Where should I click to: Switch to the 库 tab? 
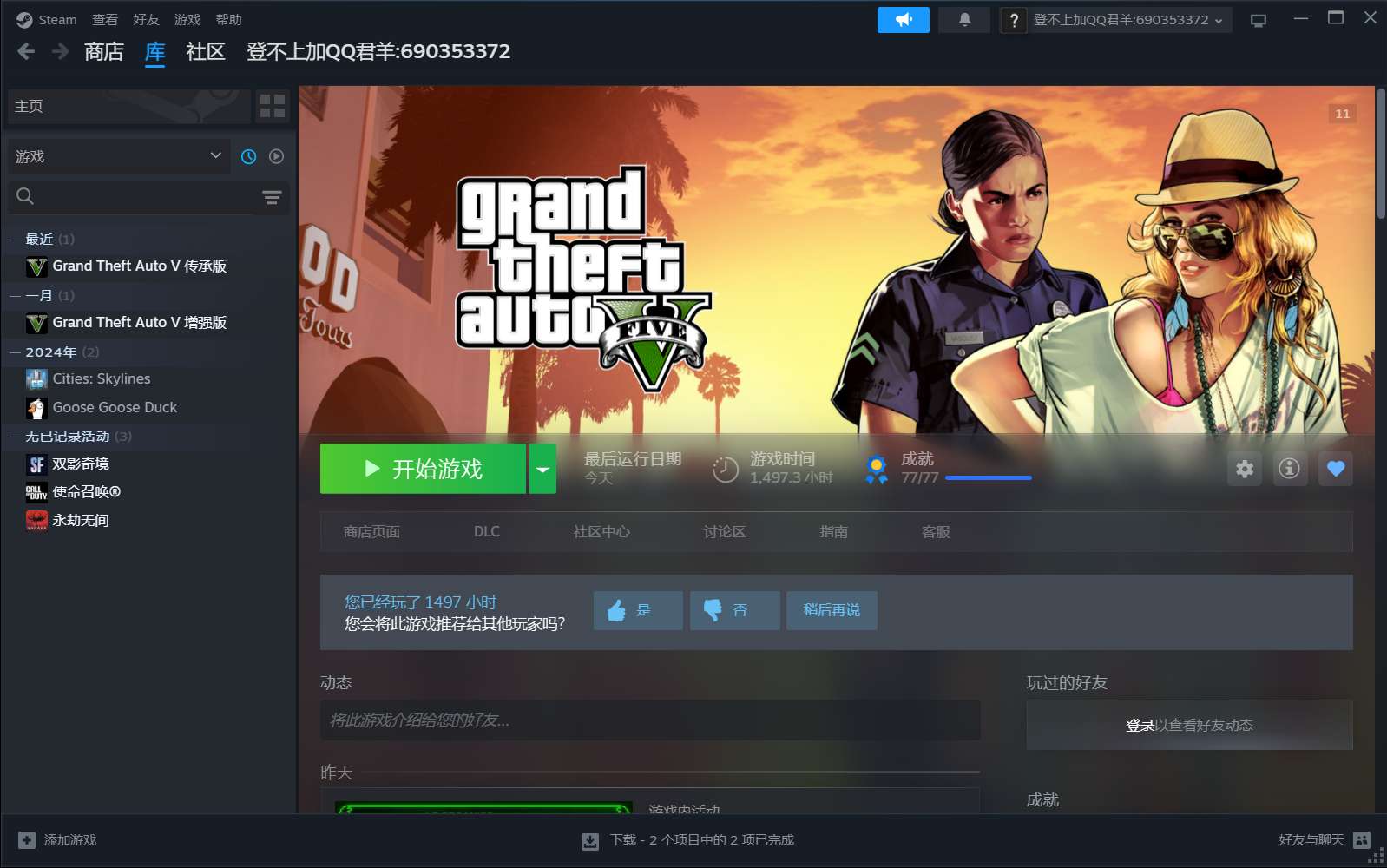coord(155,51)
